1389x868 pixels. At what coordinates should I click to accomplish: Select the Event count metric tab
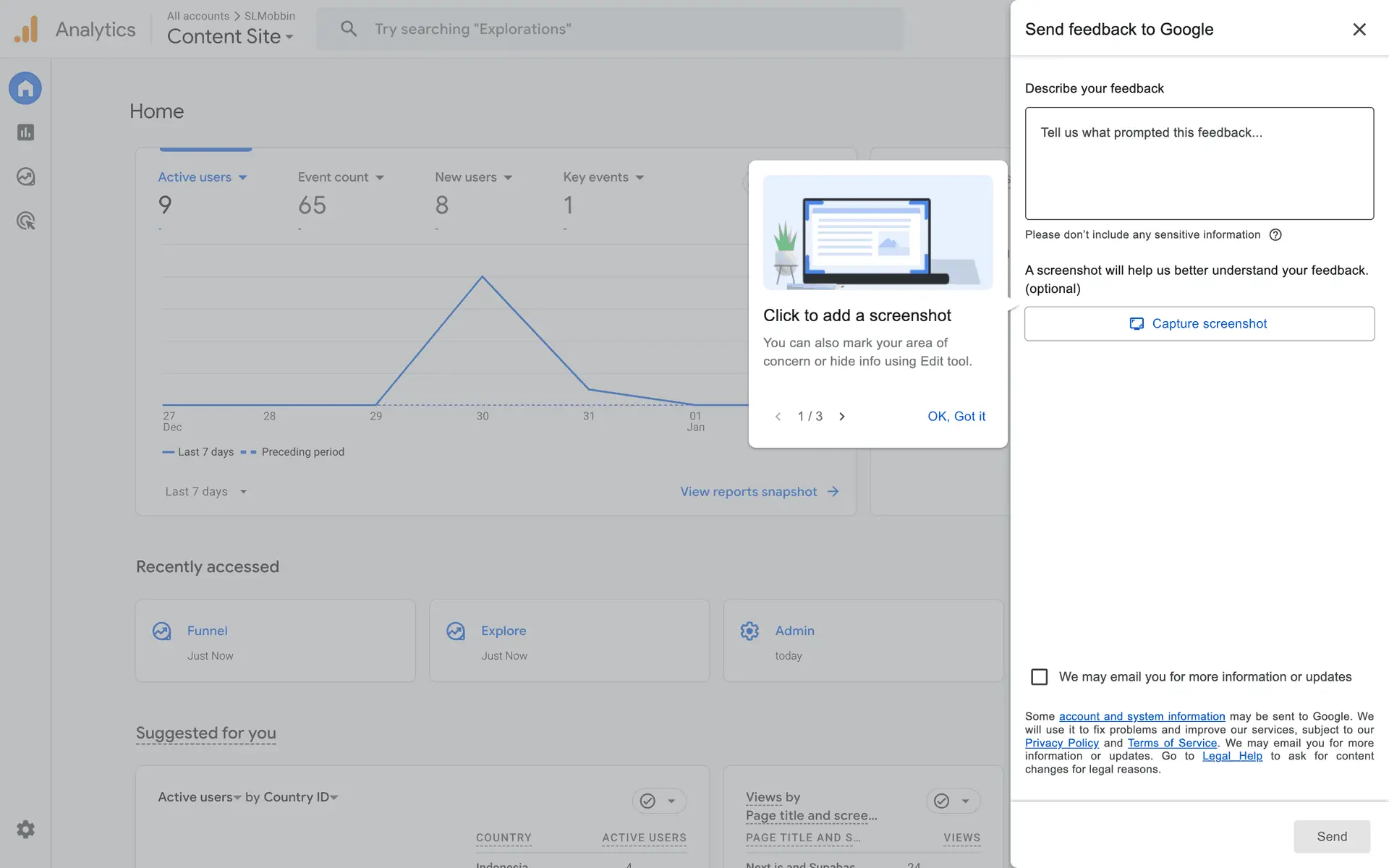tap(334, 177)
